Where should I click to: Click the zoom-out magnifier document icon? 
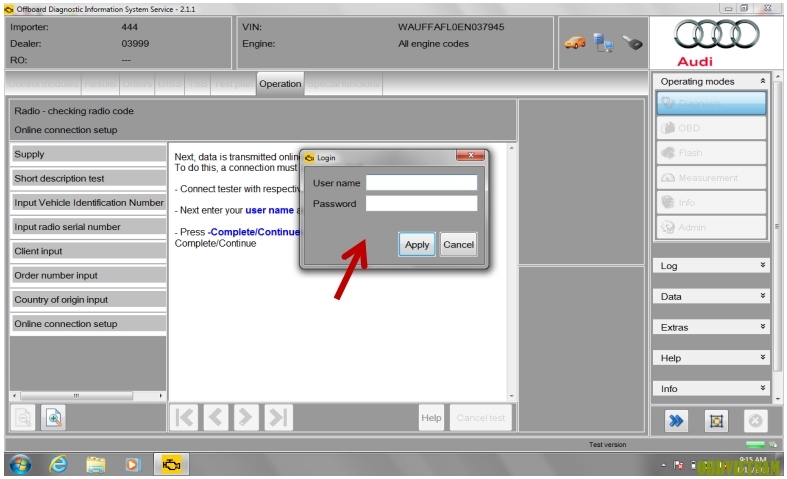[x=23, y=417]
